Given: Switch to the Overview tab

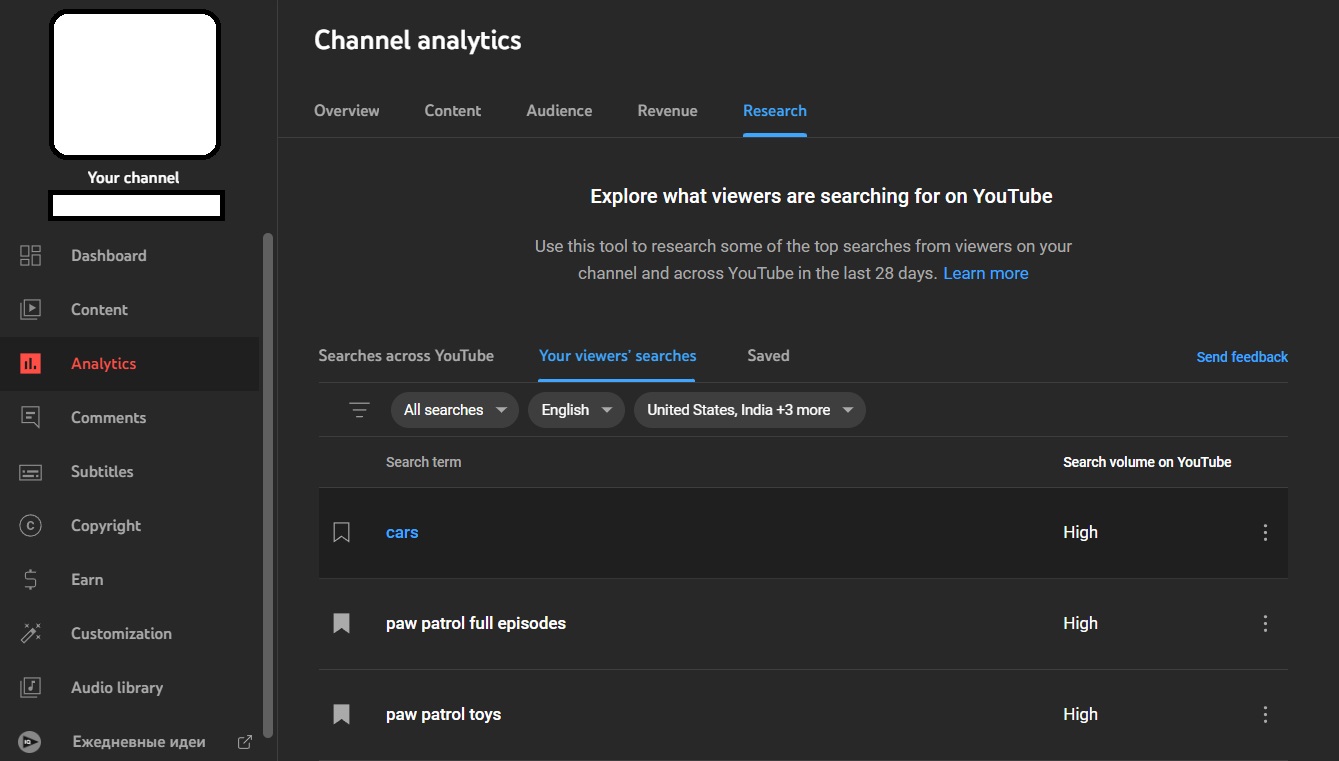Looking at the screenshot, I should [x=347, y=111].
